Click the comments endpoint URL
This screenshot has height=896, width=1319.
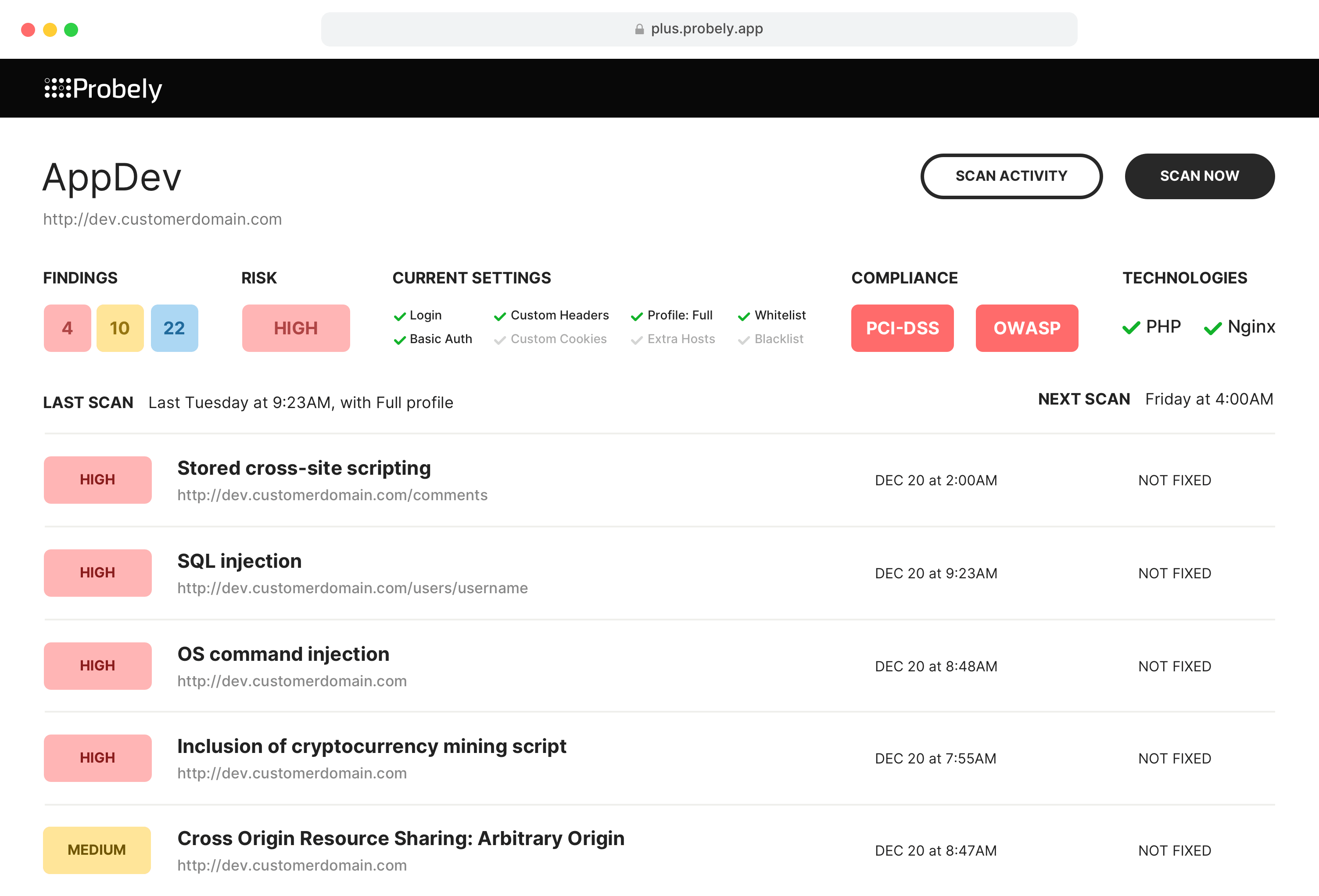click(x=332, y=495)
